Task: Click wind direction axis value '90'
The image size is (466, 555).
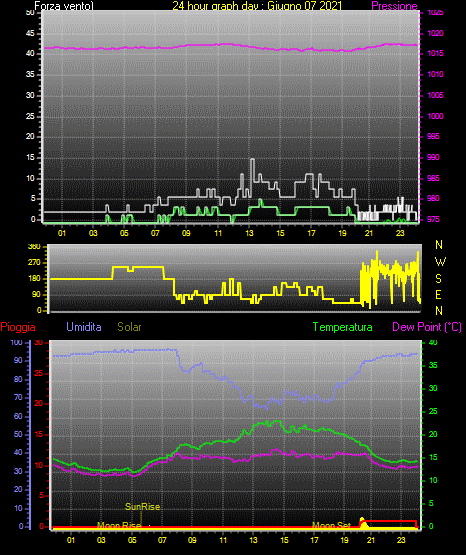Action: tap(36, 294)
